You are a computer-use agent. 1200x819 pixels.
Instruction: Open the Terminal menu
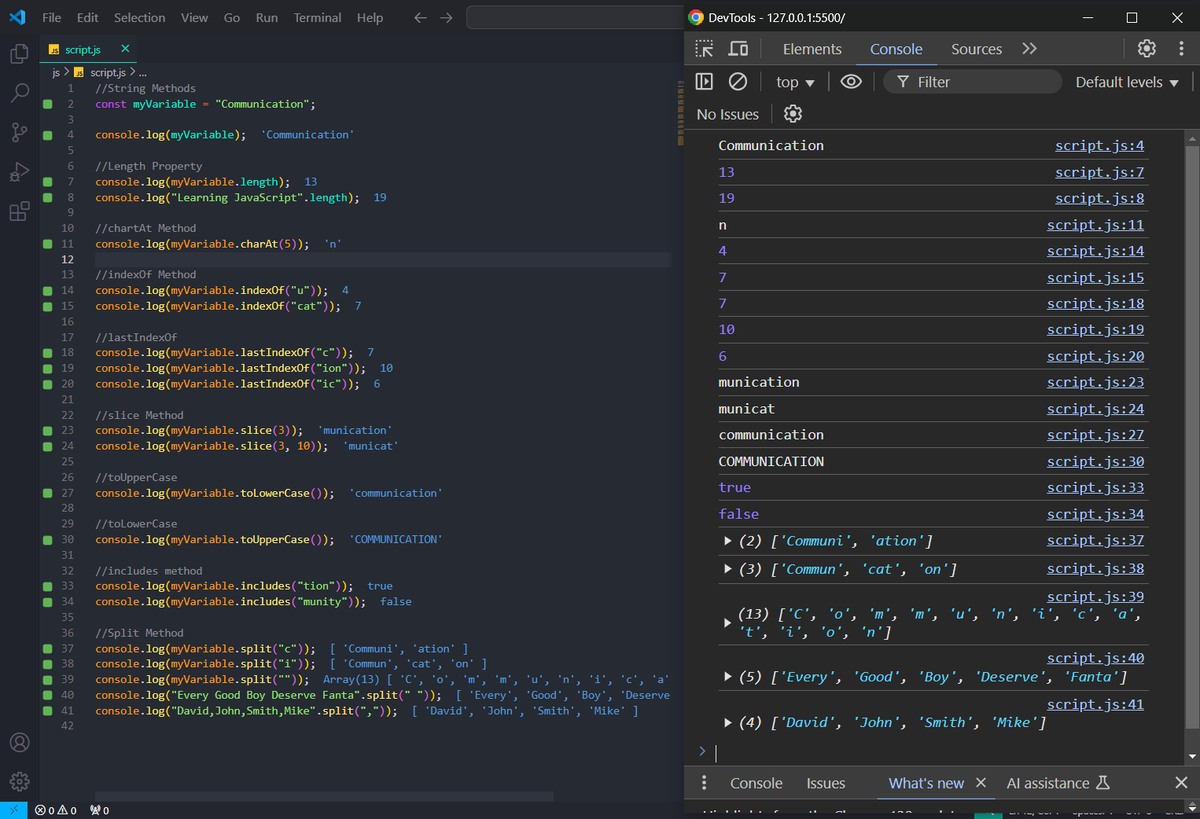(318, 18)
